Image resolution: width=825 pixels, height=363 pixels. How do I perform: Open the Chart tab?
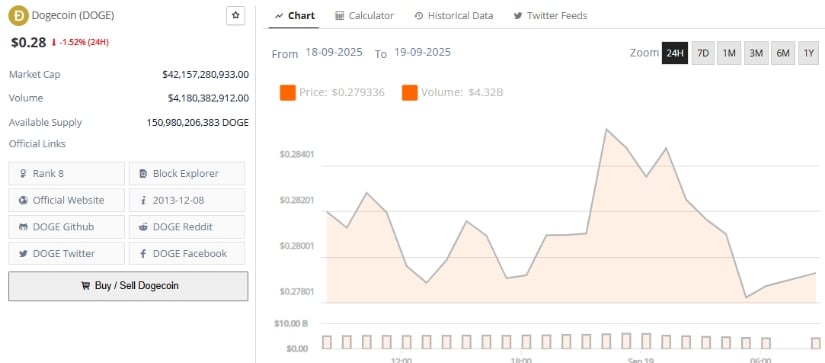coord(295,15)
